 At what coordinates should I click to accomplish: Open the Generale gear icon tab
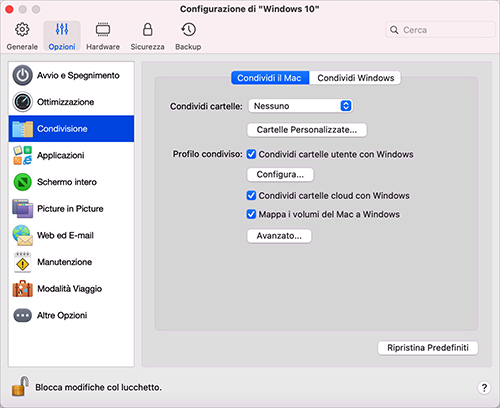[22, 30]
